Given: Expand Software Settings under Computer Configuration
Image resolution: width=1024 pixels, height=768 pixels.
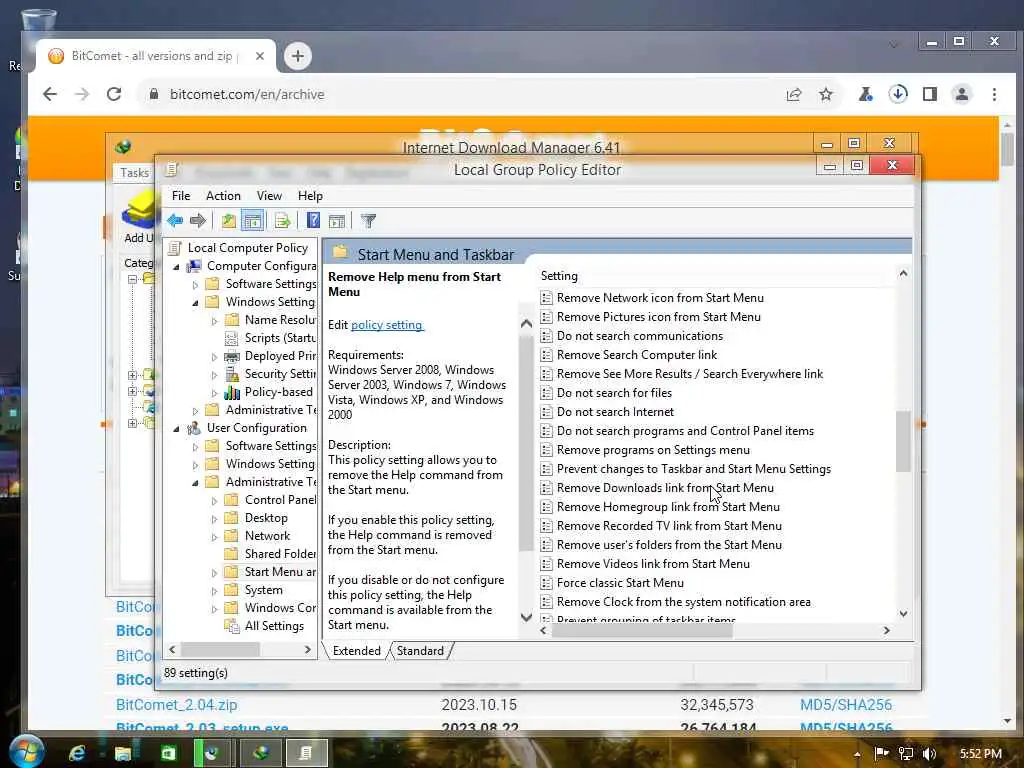Looking at the screenshot, I should (195, 285).
